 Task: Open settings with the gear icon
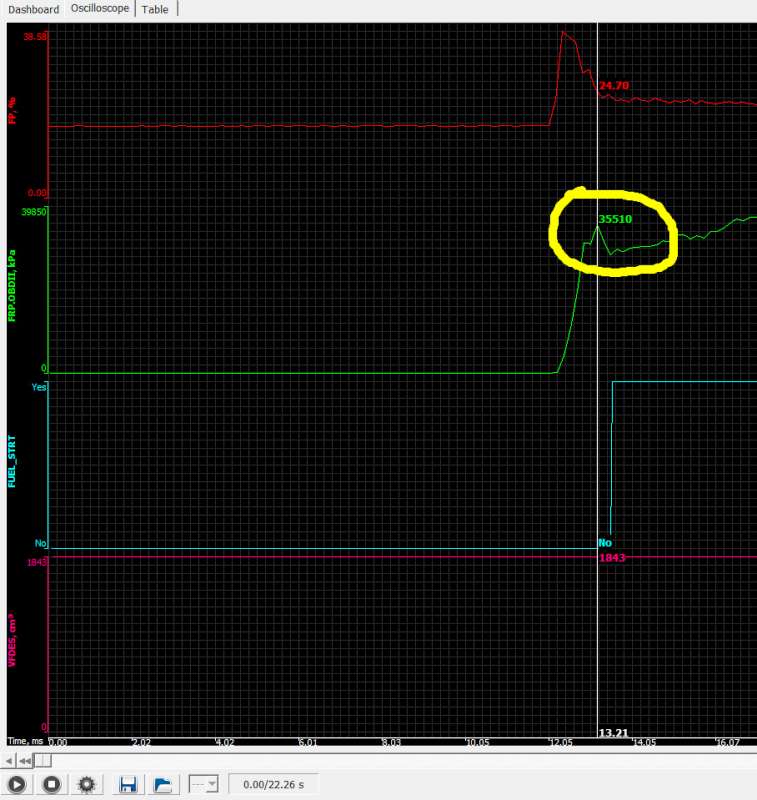tap(86, 785)
